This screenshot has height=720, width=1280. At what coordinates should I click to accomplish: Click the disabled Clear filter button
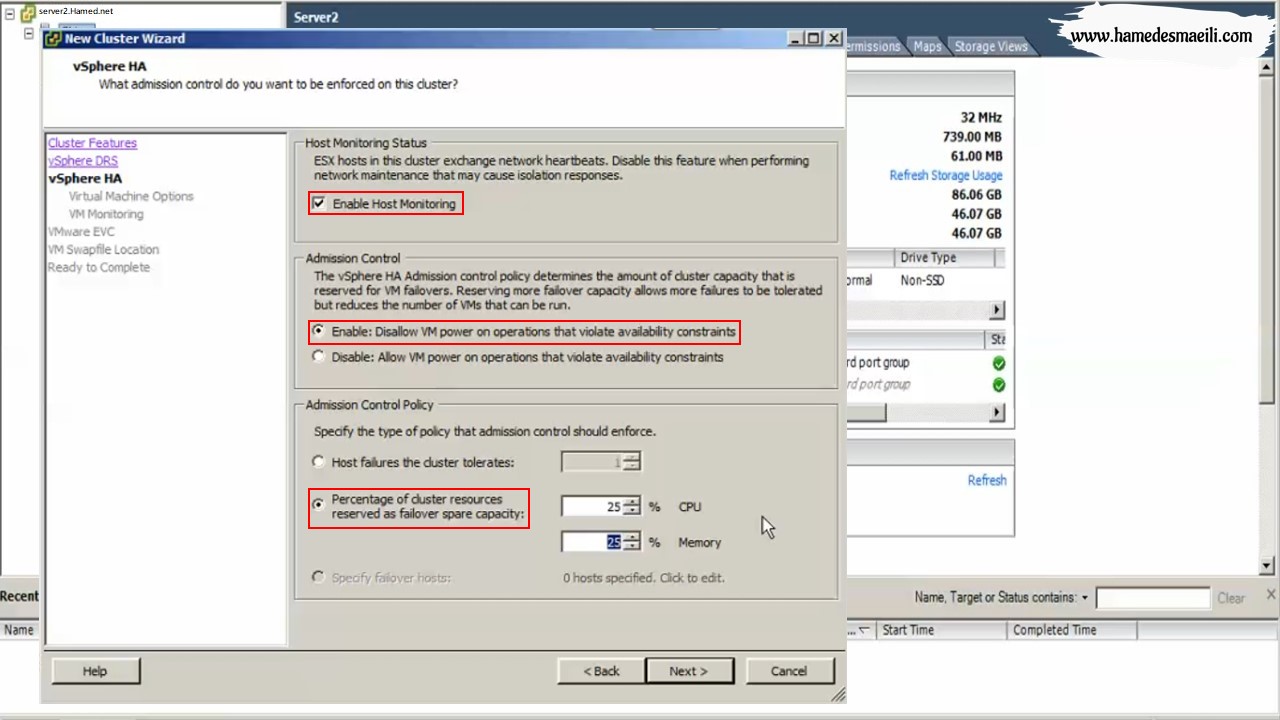tap(1231, 598)
